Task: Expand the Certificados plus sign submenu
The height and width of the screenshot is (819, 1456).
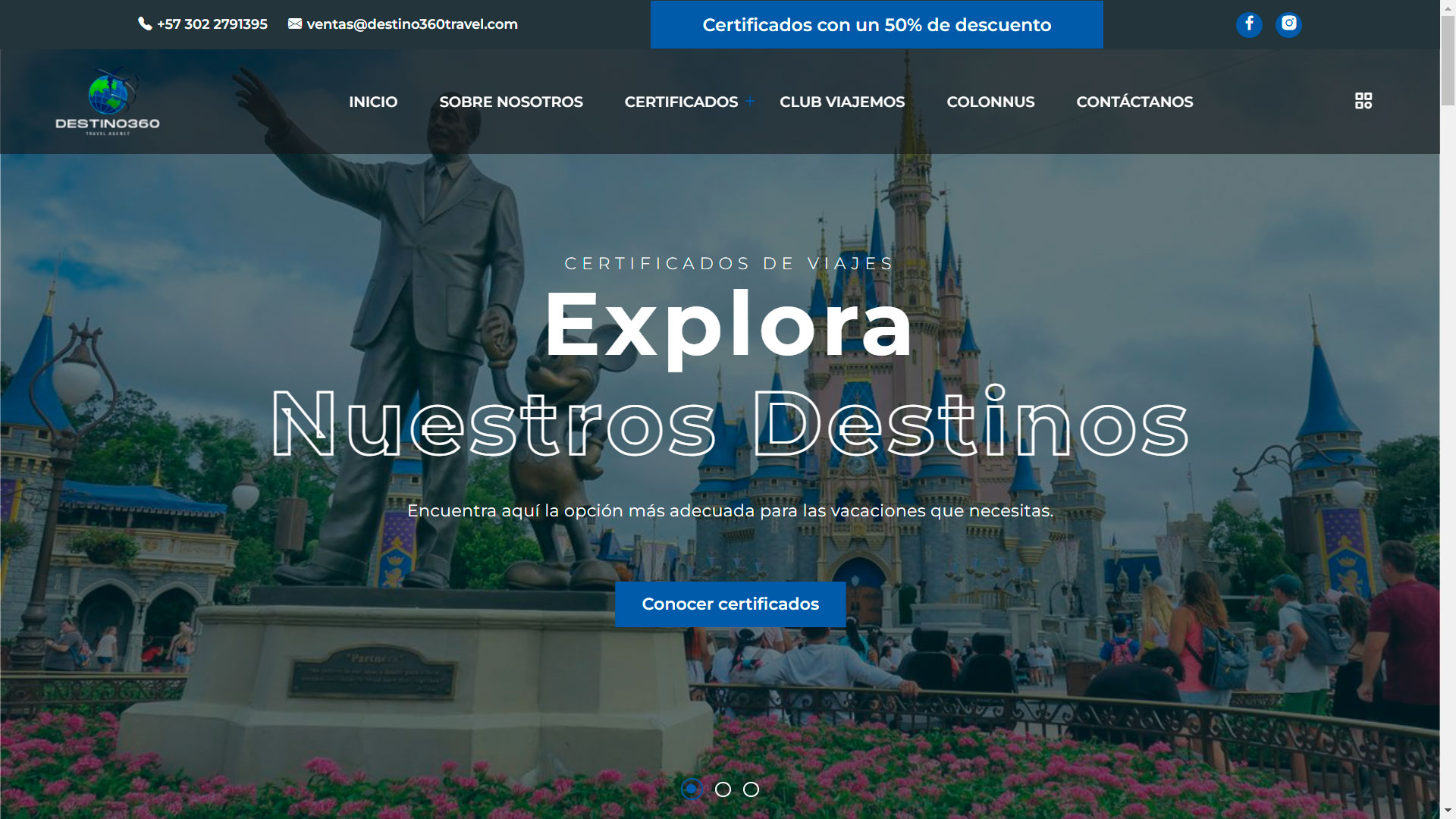Action: 750,101
